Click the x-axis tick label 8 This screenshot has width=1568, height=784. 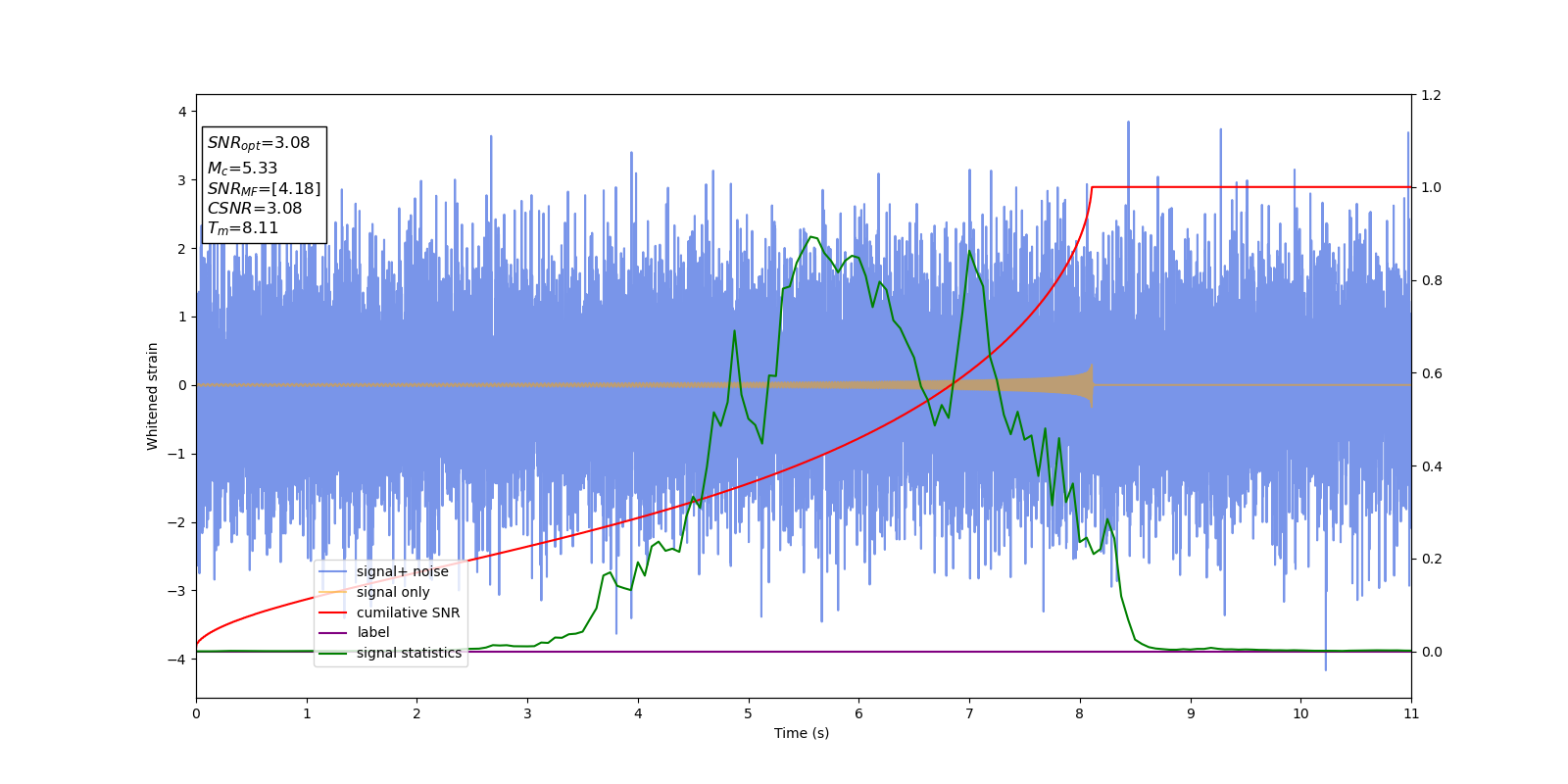click(x=1080, y=713)
